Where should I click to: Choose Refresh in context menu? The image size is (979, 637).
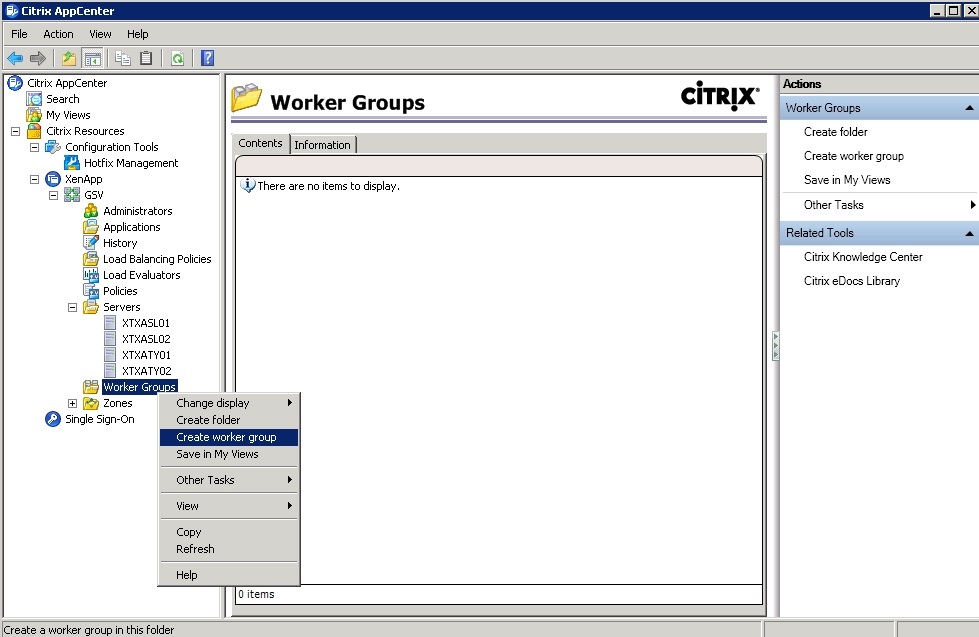click(x=229, y=549)
